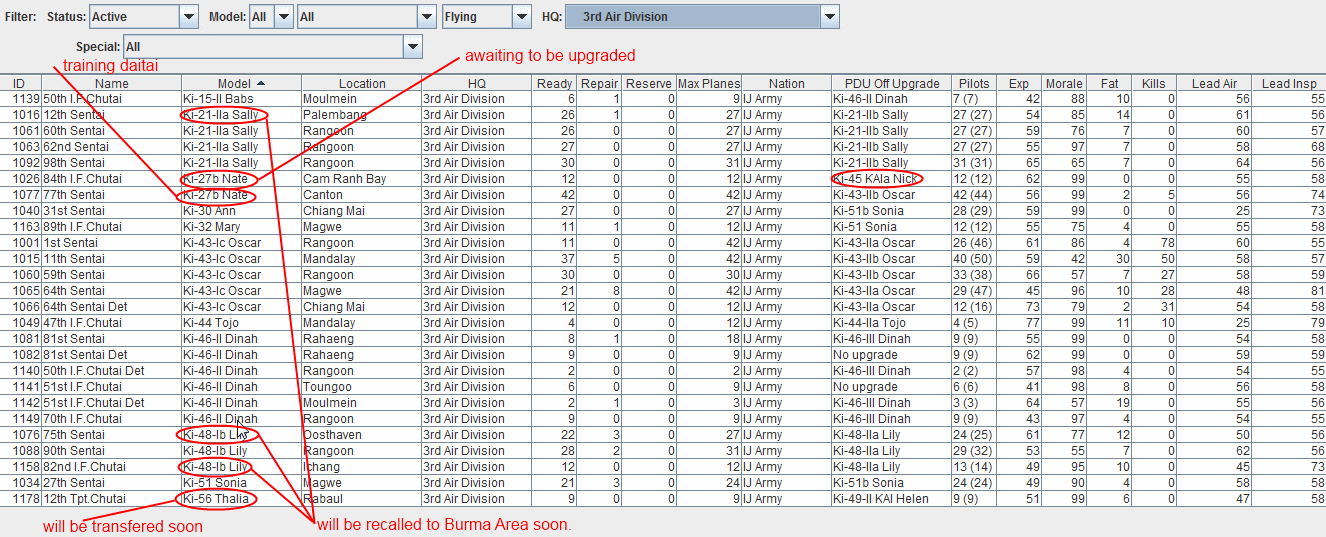Screen dimensions: 1326x537
Task: Click the Ki-56 Thalia model cell
Action: point(241,499)
